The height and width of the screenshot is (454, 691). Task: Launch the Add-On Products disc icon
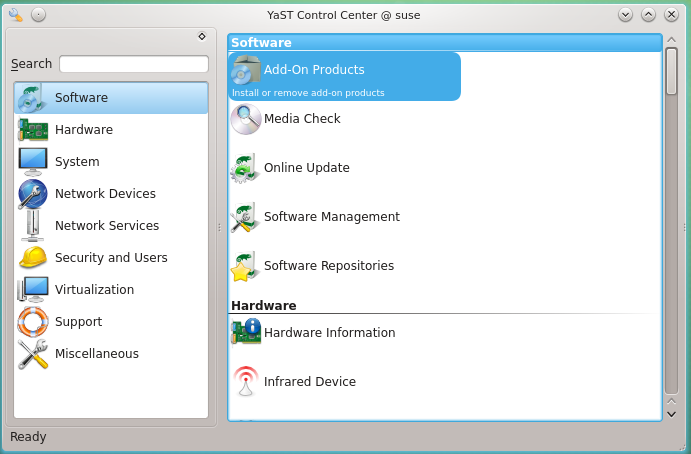pyautogui.click(x=245, y=71)
